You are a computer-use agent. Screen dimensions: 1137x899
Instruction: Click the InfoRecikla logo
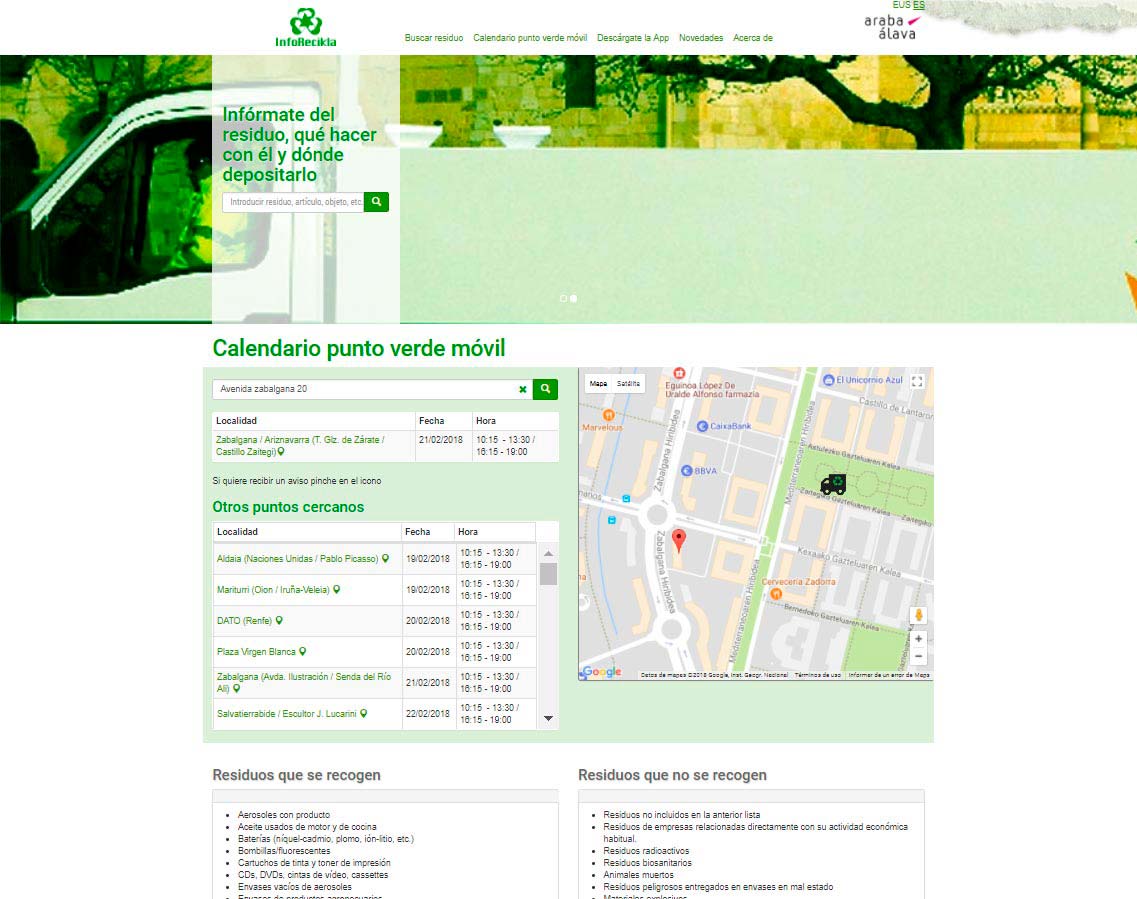(305, 28)
